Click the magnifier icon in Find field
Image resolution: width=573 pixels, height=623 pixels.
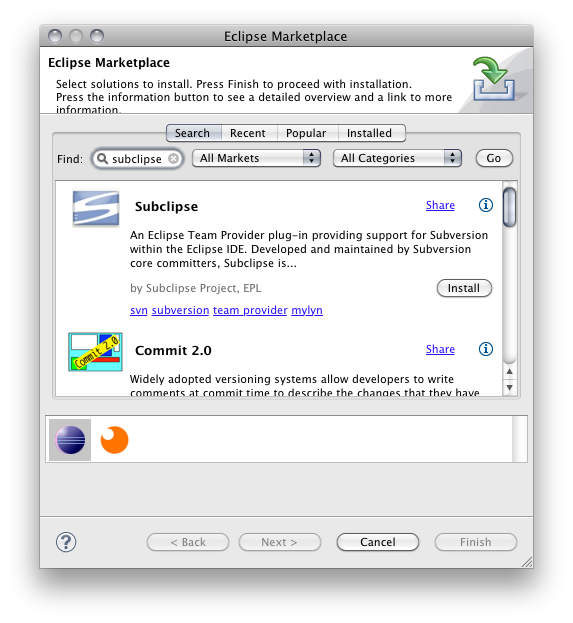[x=102, y=159]
